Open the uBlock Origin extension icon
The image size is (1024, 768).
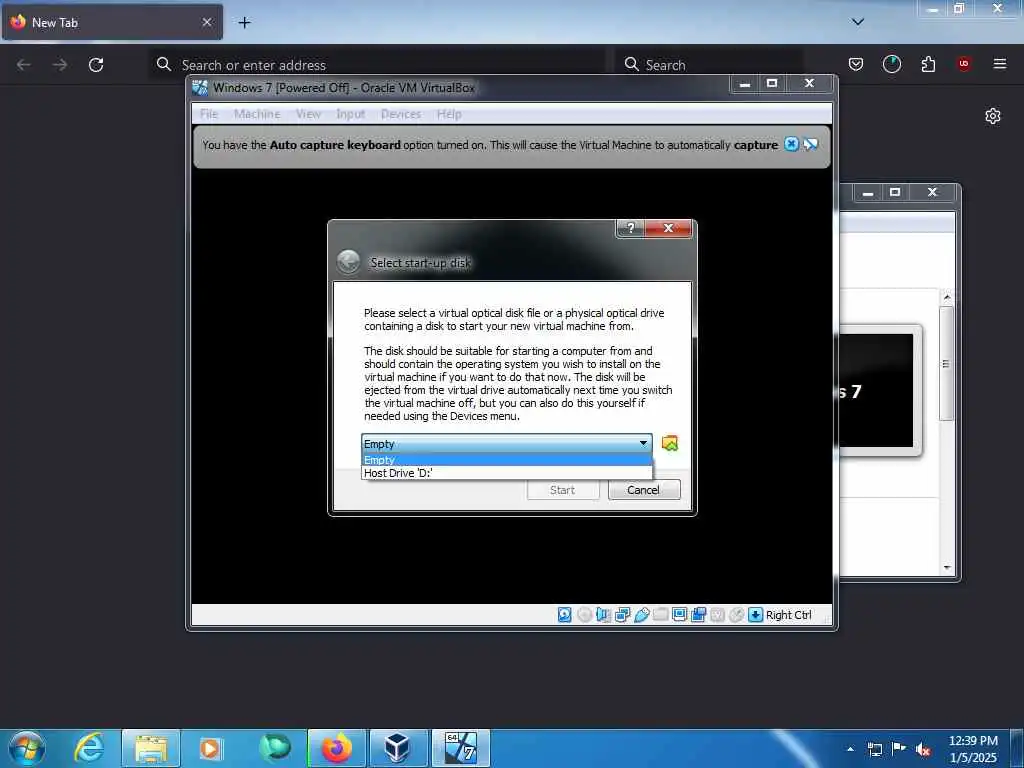(963, 64)
